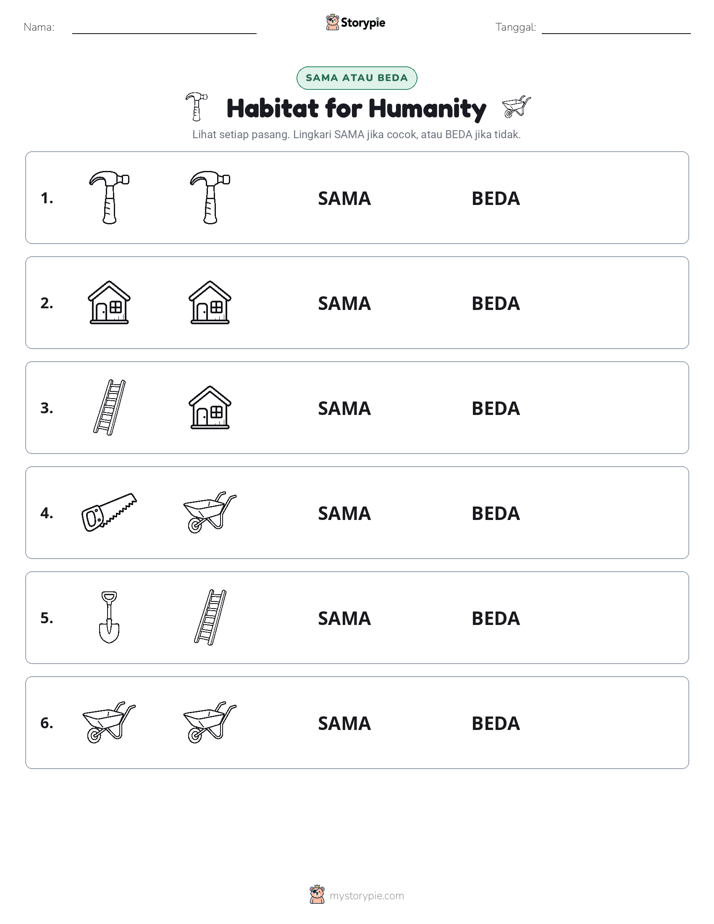Click the hammer icon left of the title
This screenshot has width=714, height=924.
point(196,107)
